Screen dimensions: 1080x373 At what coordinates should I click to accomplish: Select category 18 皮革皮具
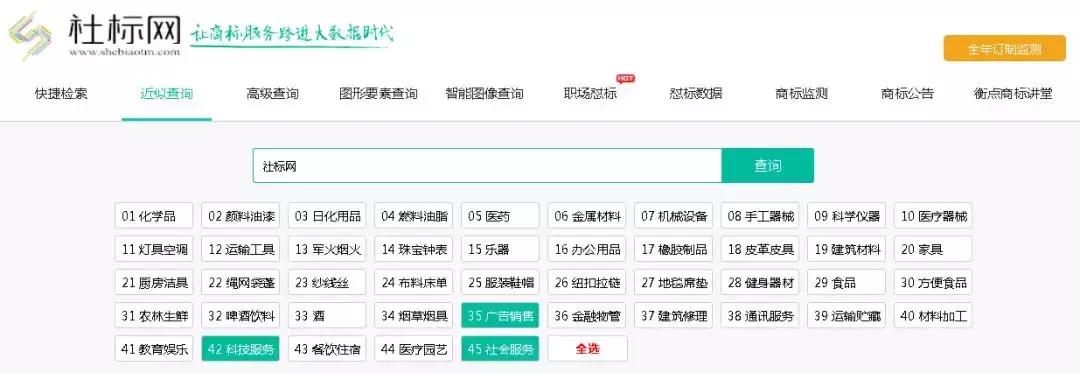point(760,249)
